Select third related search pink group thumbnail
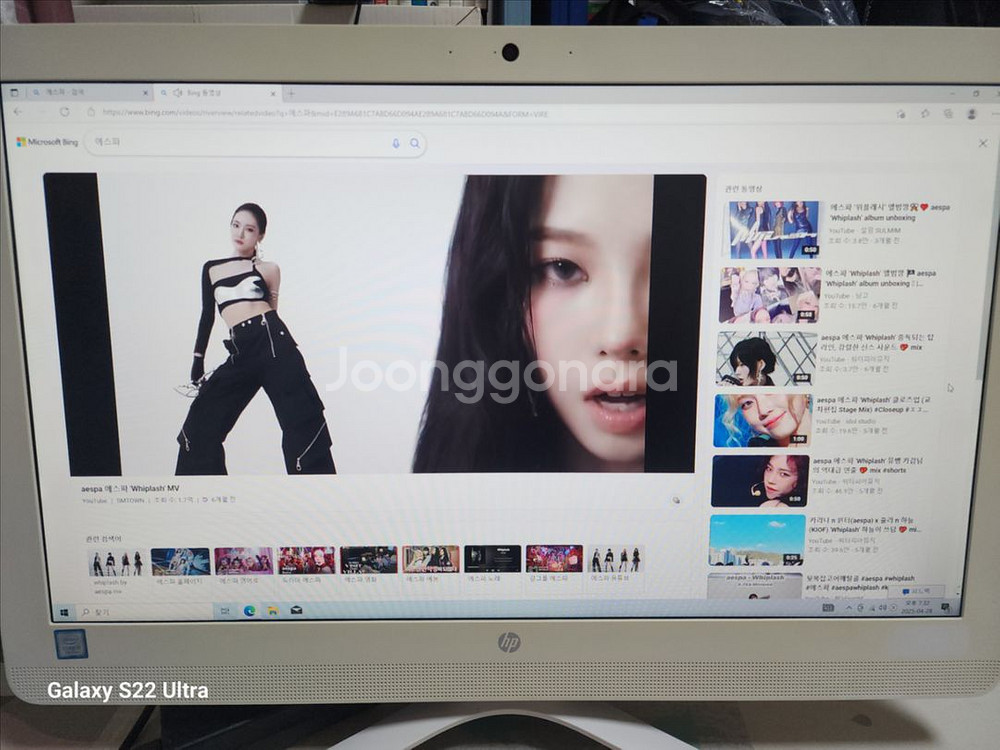This screenshot has width=1000, height=750. [243, 561]
